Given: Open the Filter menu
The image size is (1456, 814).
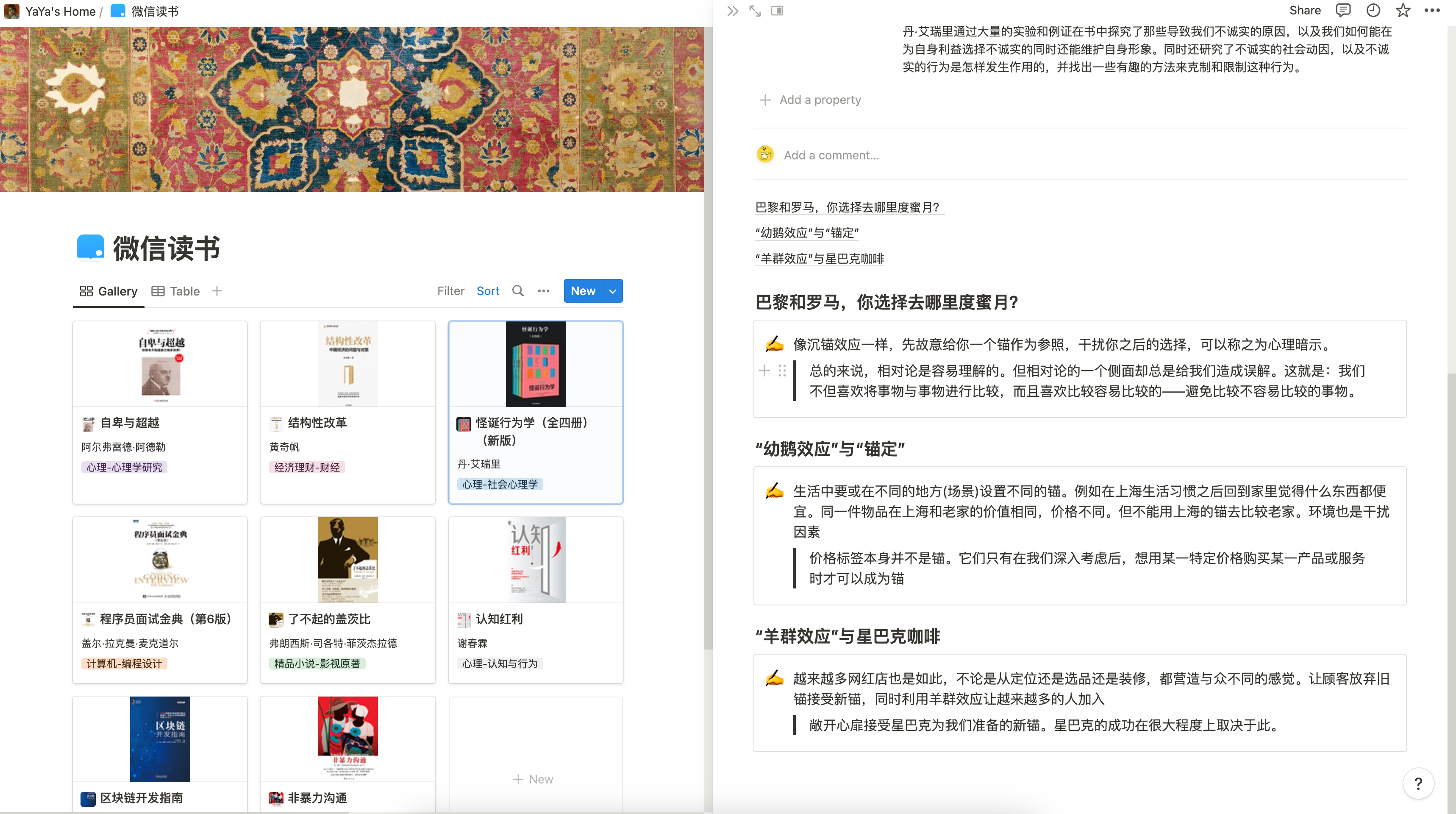Looking at the screenshot, I should click(450, 291).
